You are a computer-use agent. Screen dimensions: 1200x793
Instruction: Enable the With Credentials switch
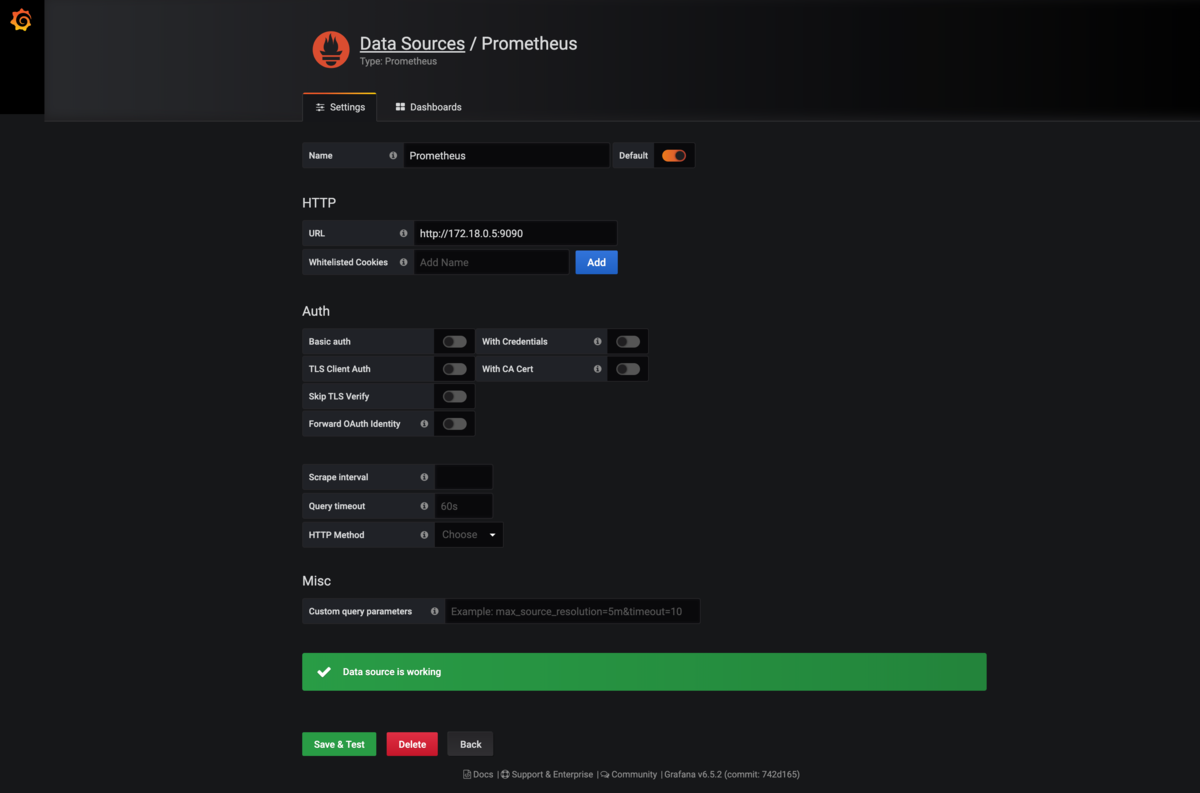pos(628,342)
